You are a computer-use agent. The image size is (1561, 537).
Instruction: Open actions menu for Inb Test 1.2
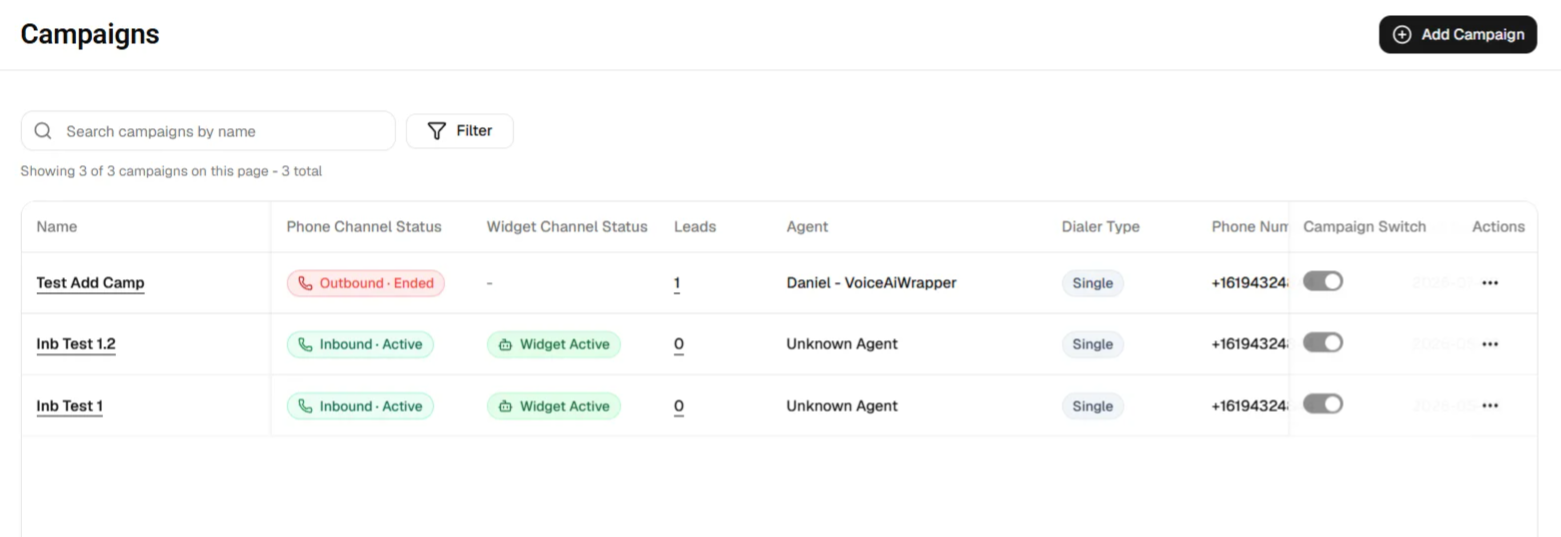1490,344
